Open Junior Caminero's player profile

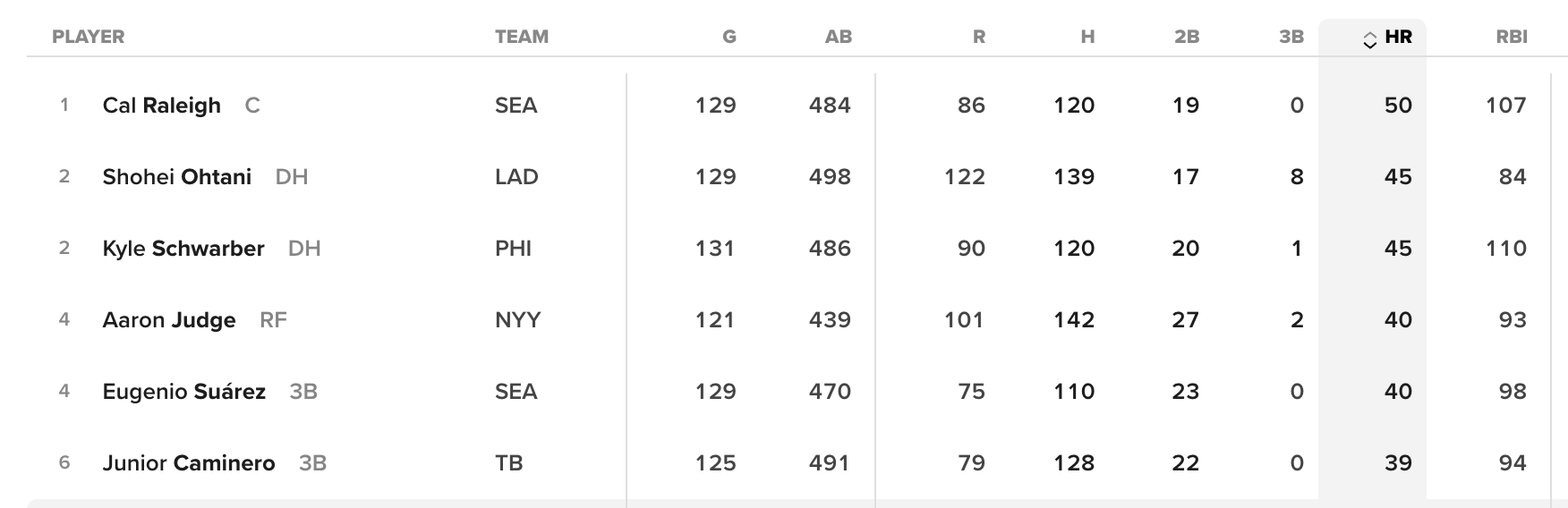[x=188, y=463]
